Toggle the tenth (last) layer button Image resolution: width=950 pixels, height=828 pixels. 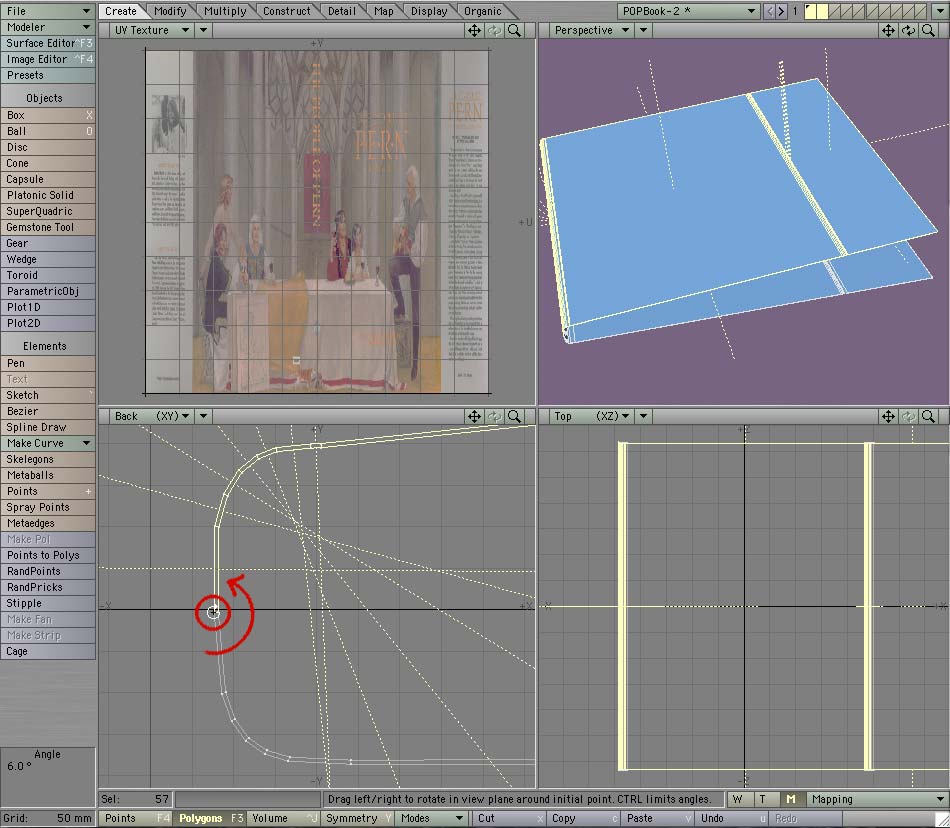(920, 11)
